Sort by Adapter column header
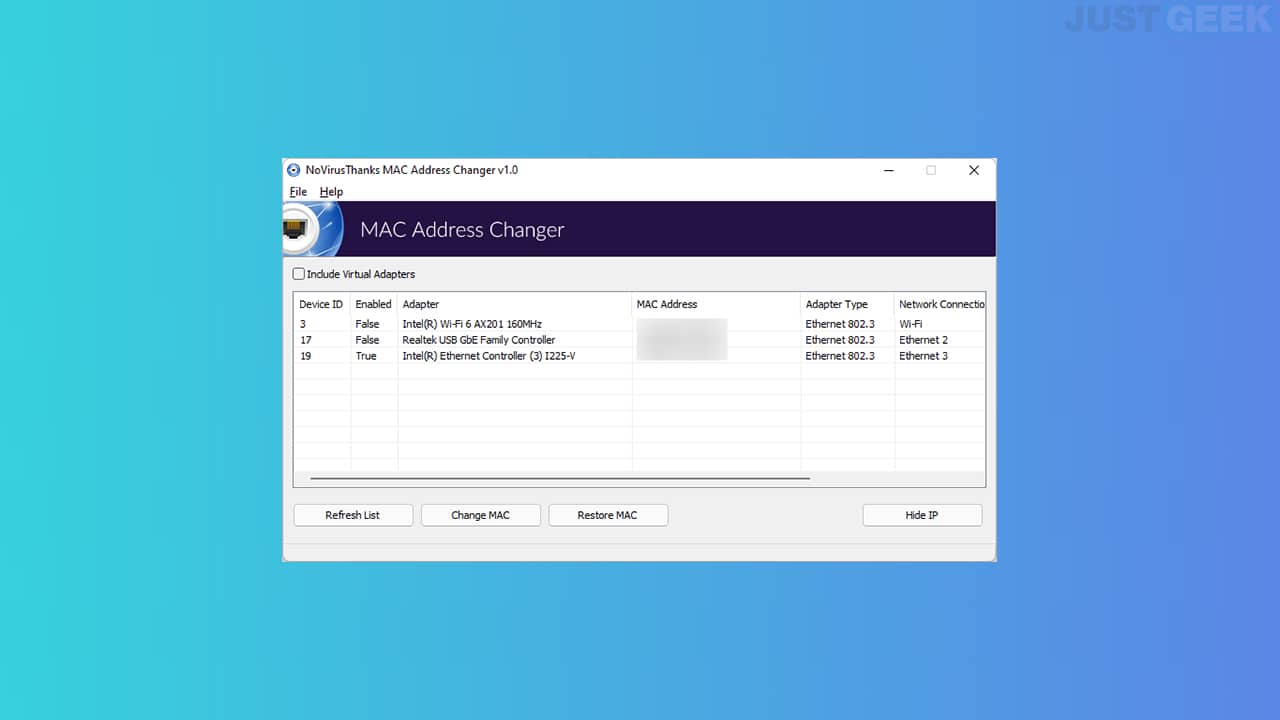This screenshot has height=720, width=1280. [x=515, y=304]
